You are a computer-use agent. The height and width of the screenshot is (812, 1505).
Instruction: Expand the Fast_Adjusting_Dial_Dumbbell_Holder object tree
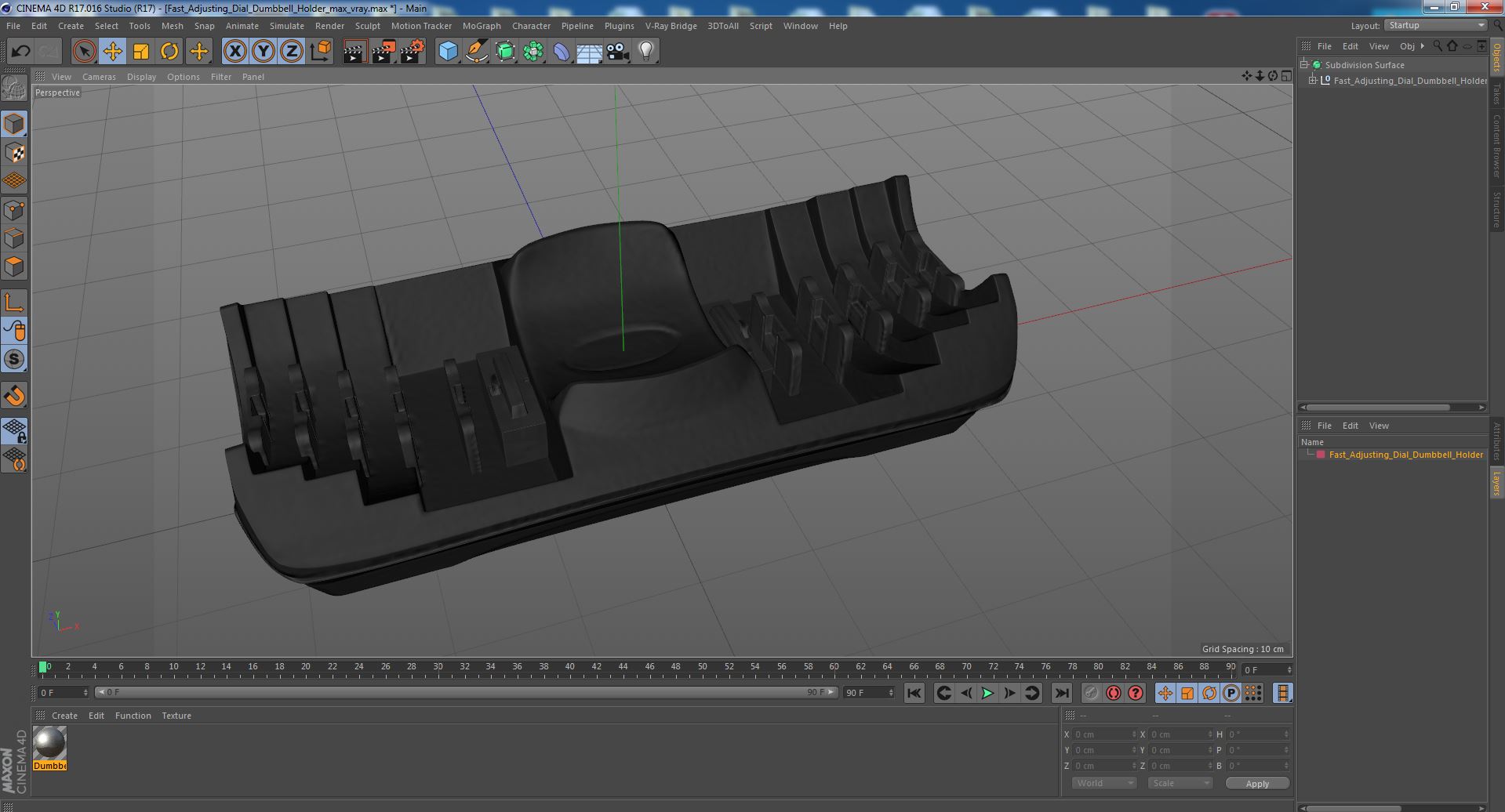click(1313, 80)
